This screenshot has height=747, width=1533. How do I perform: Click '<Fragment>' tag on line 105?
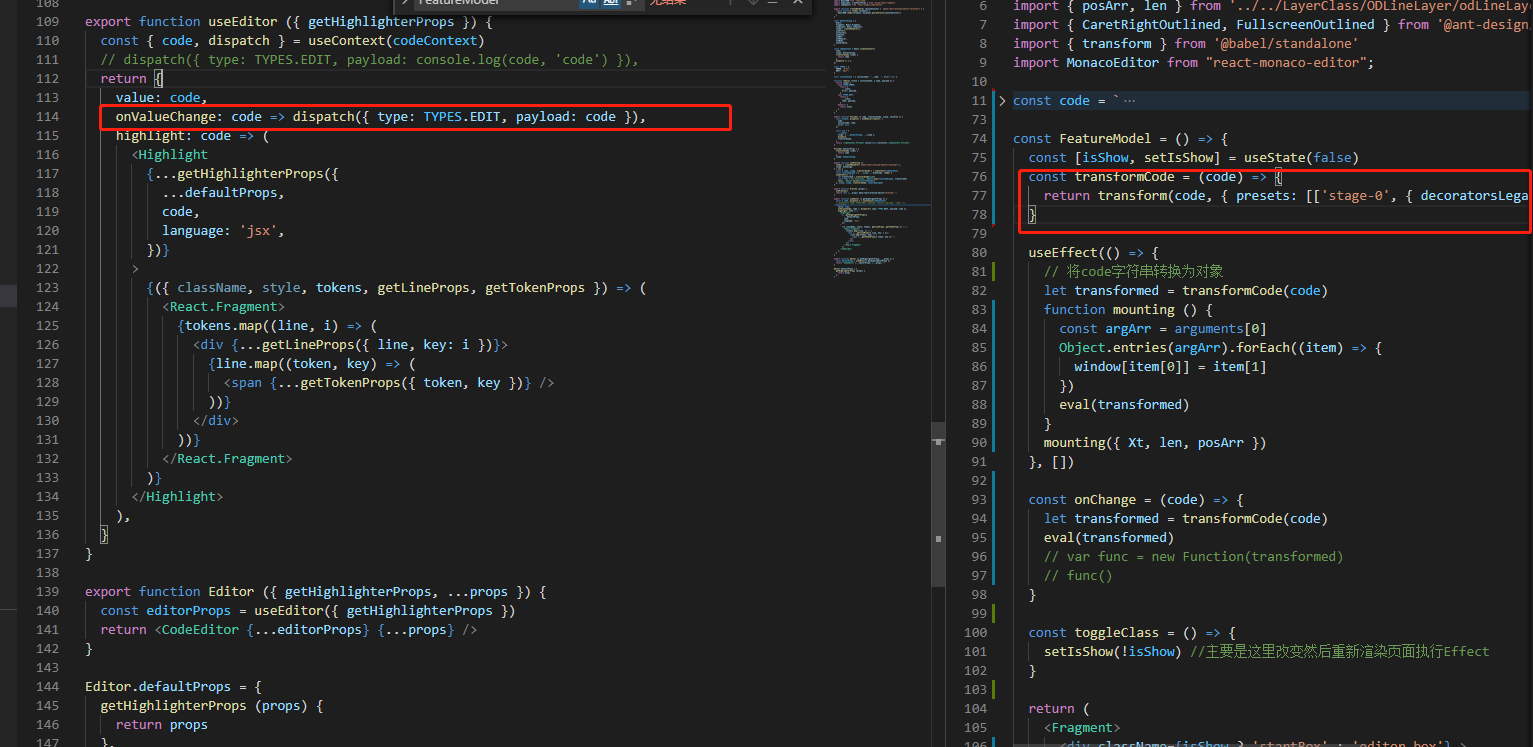tap(1083, 728)
